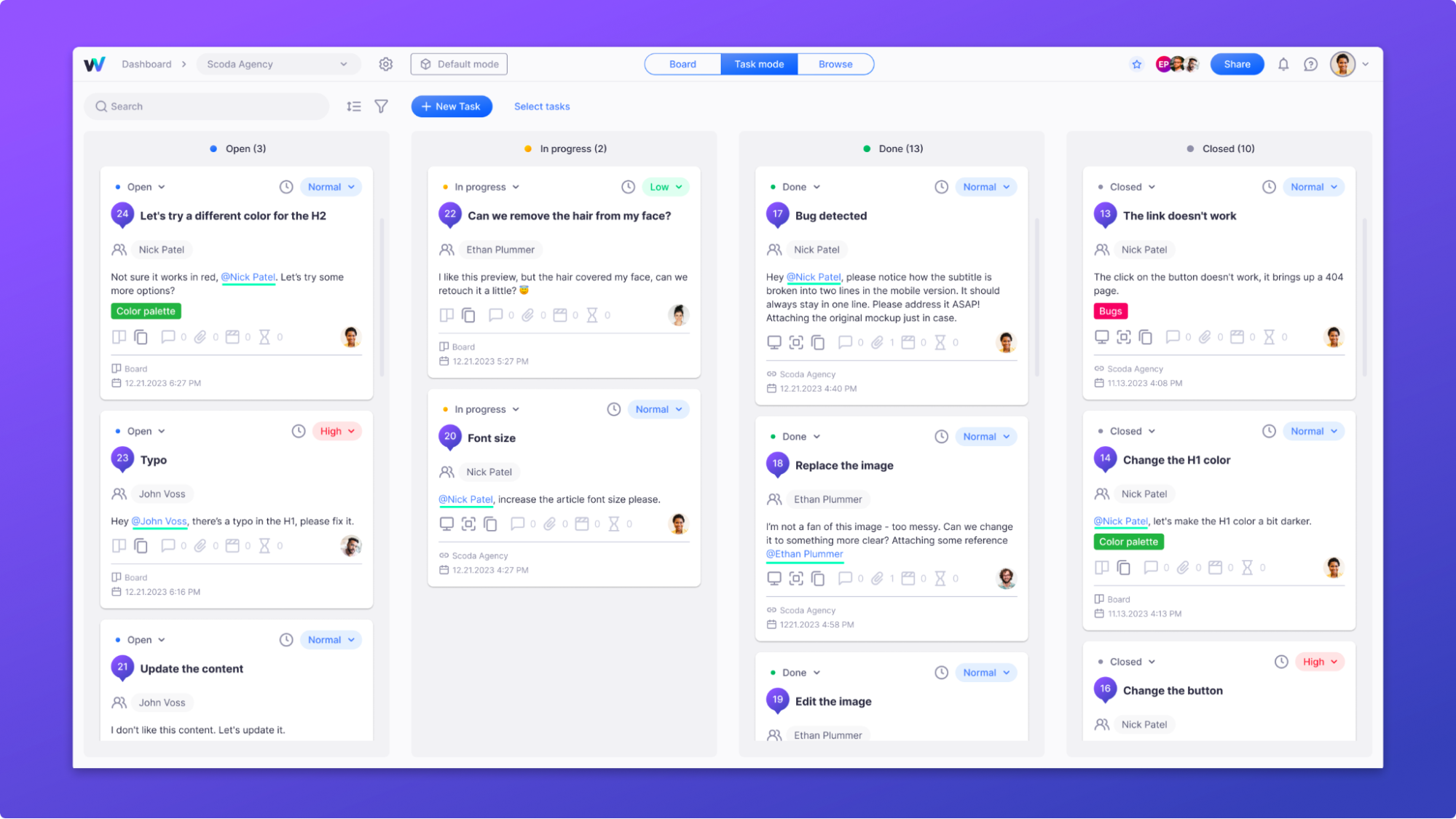Click the settings gear icon

click(386, 64)
